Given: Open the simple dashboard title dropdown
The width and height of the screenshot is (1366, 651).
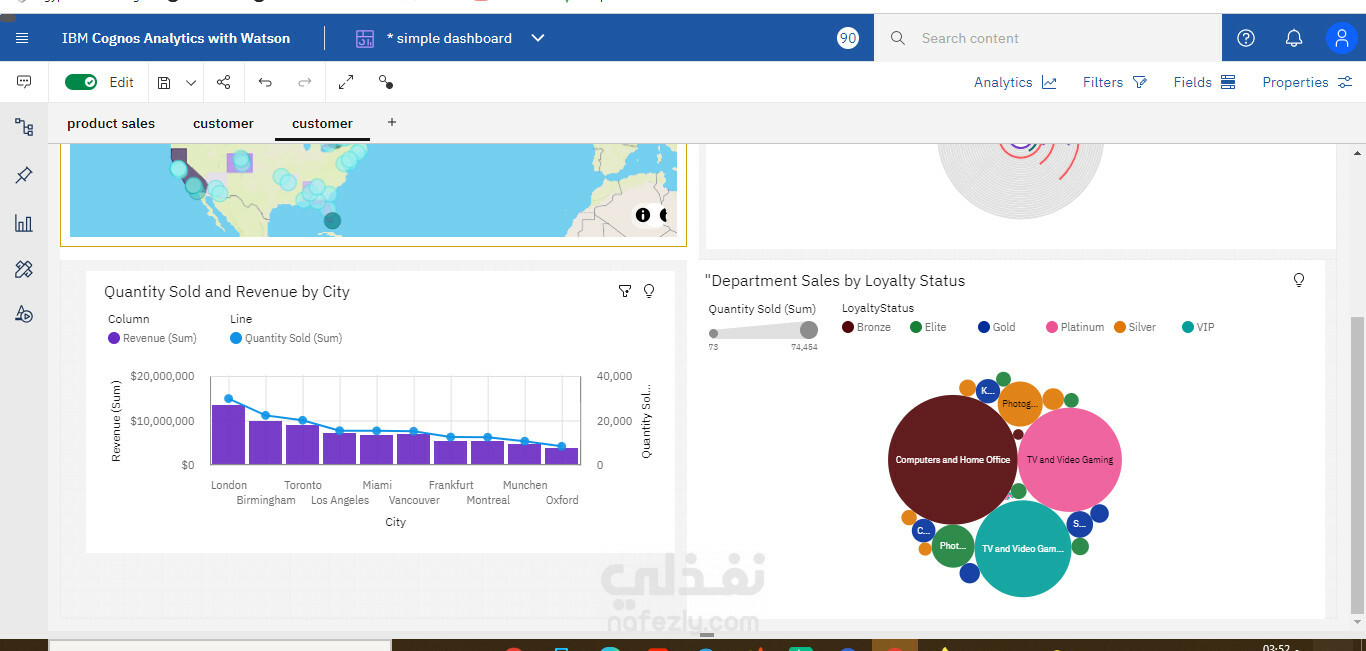Looking at the screenshot, I should tap(538, 38).
